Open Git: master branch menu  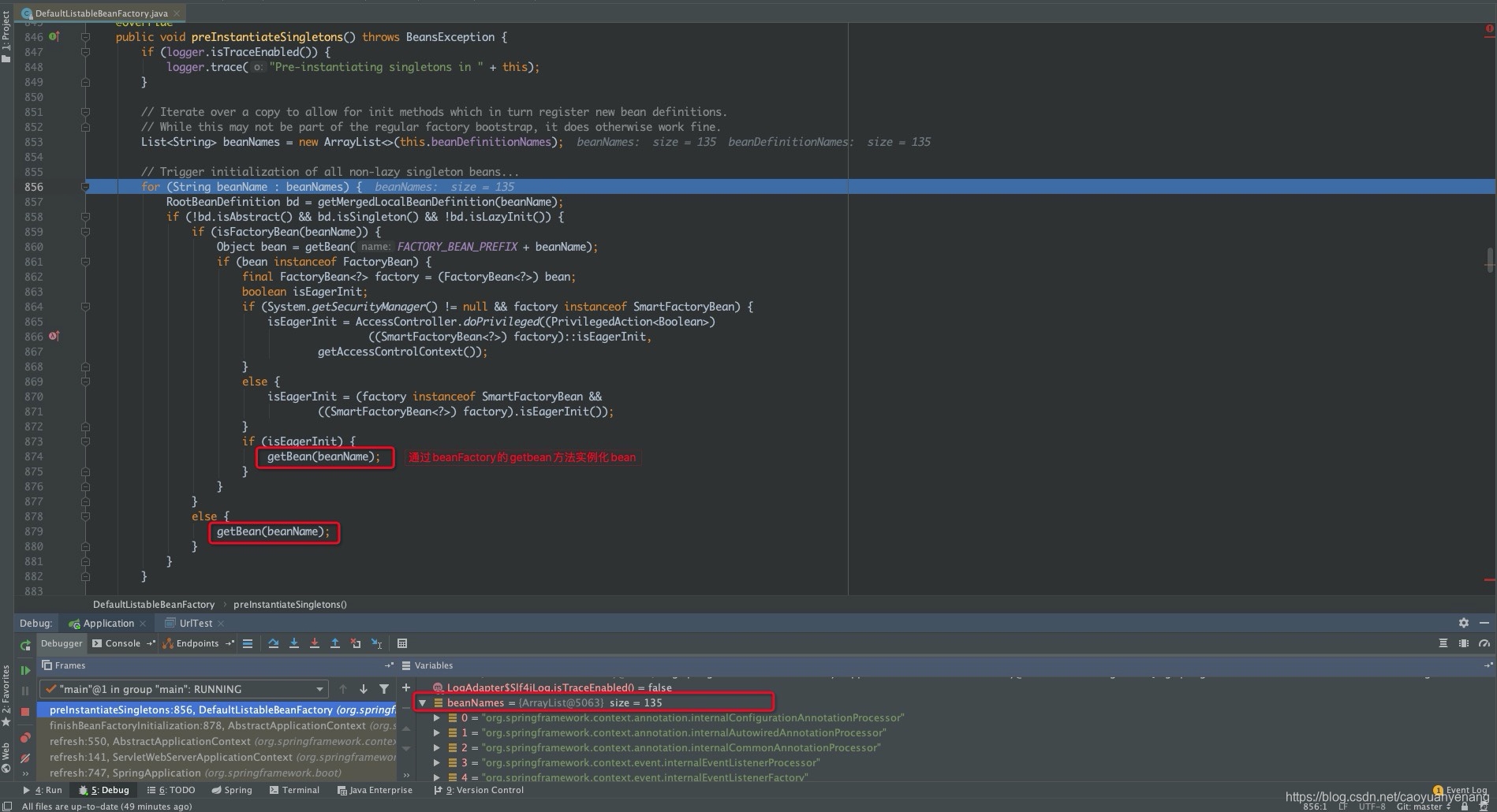(x=1424, y=806)
